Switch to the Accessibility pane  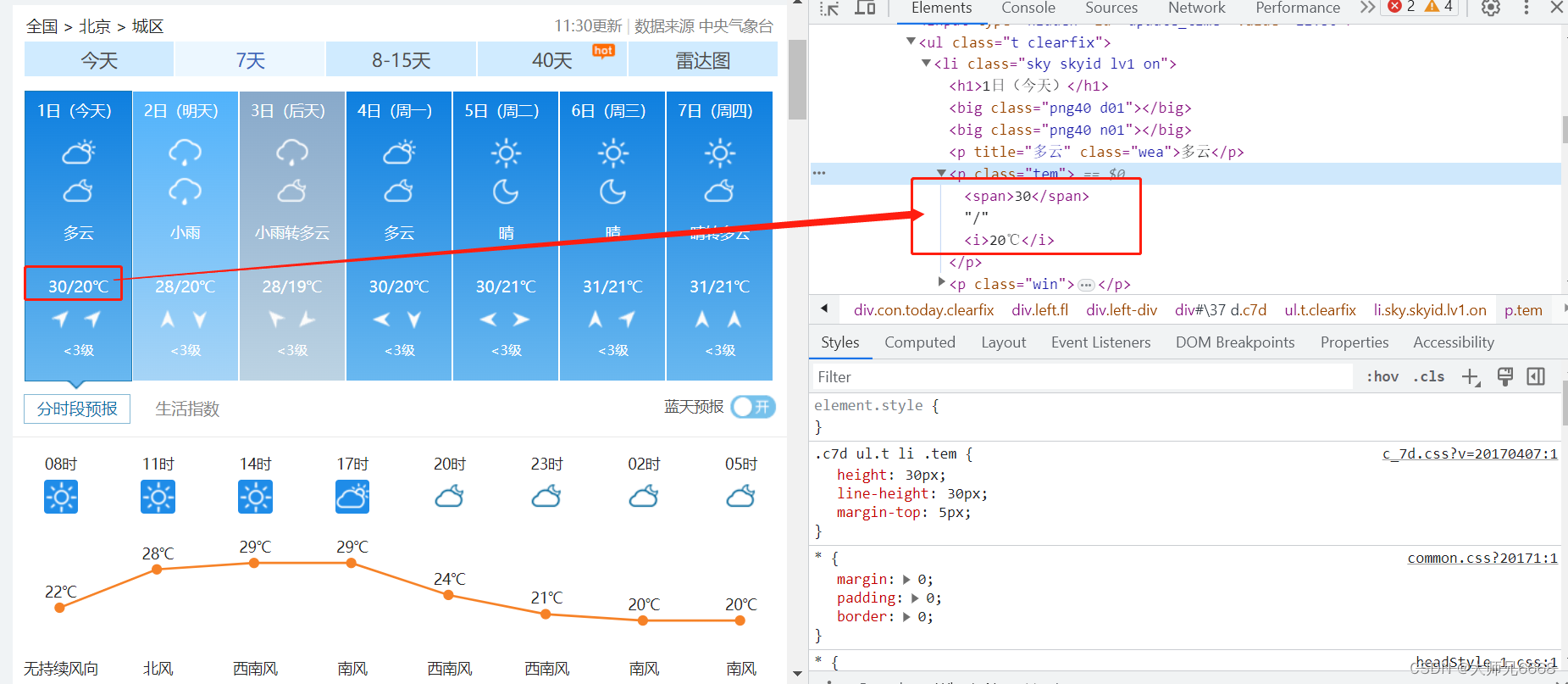[x=1454, y=342]
